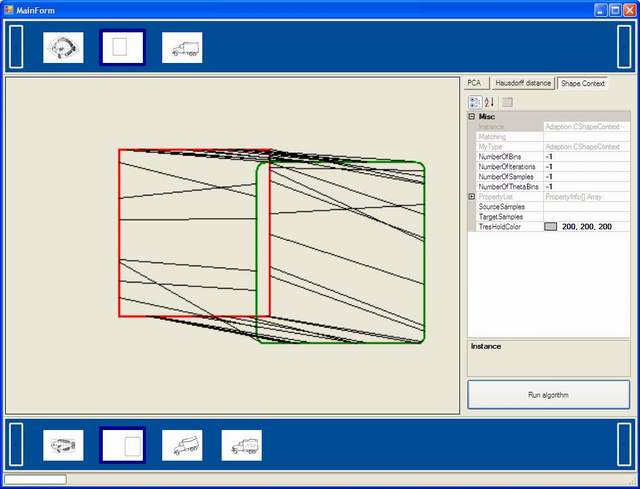This screenshot has height=489, width=640.
Task: Select the TresHoldColor property label
Action: pyautogui.click(x=500, y=227)
